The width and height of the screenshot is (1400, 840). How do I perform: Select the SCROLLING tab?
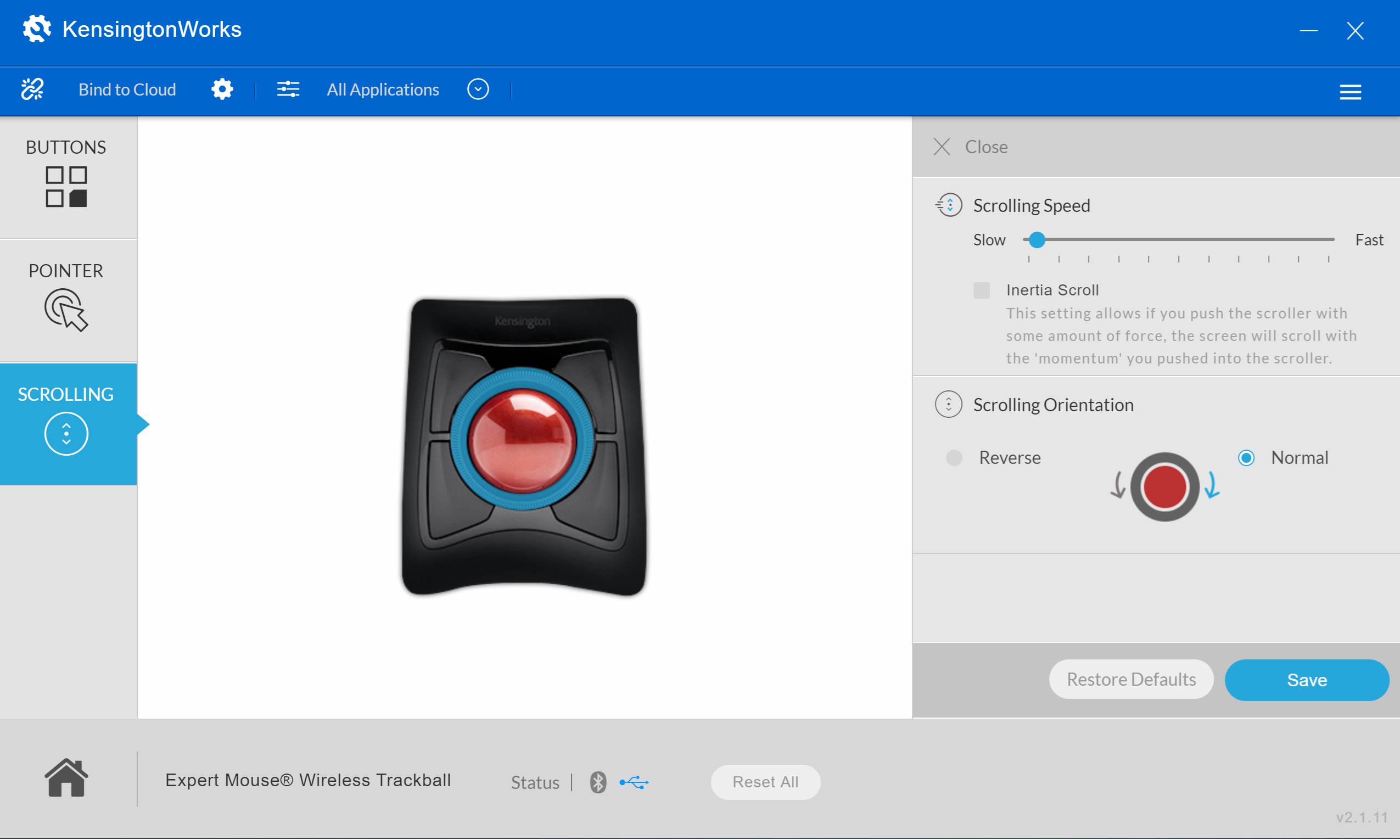pyautogui.click(x=68, y=424)
